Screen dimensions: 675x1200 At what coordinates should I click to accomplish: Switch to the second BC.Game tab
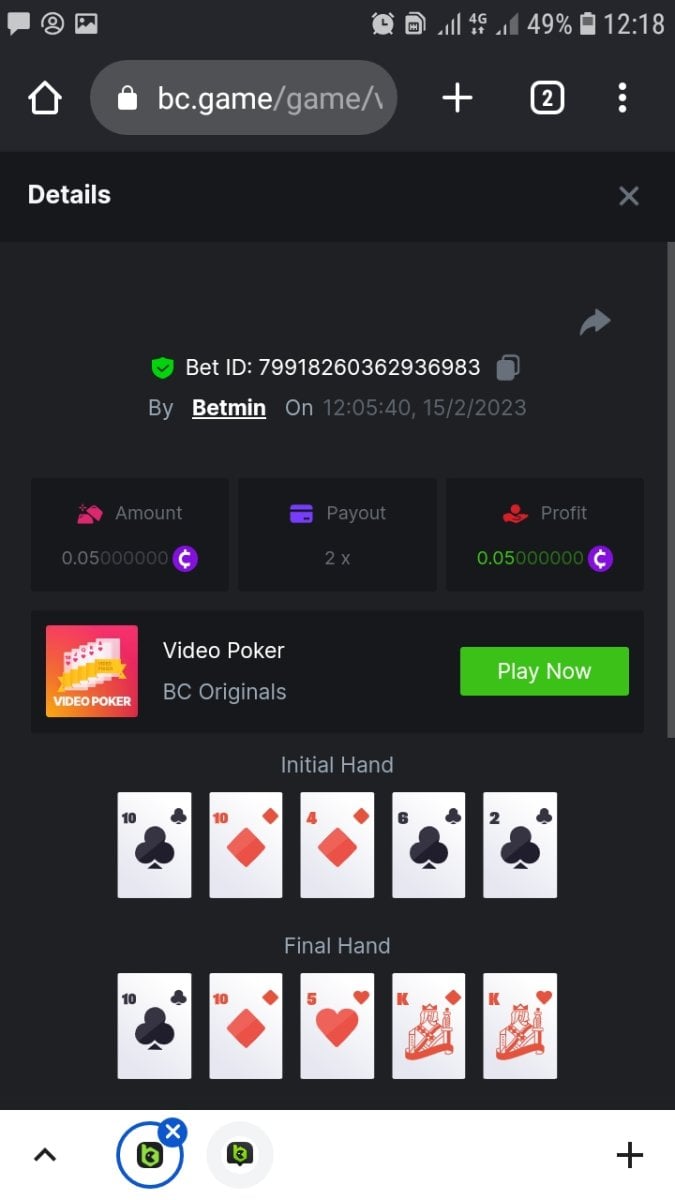[x=239, y=1155]
